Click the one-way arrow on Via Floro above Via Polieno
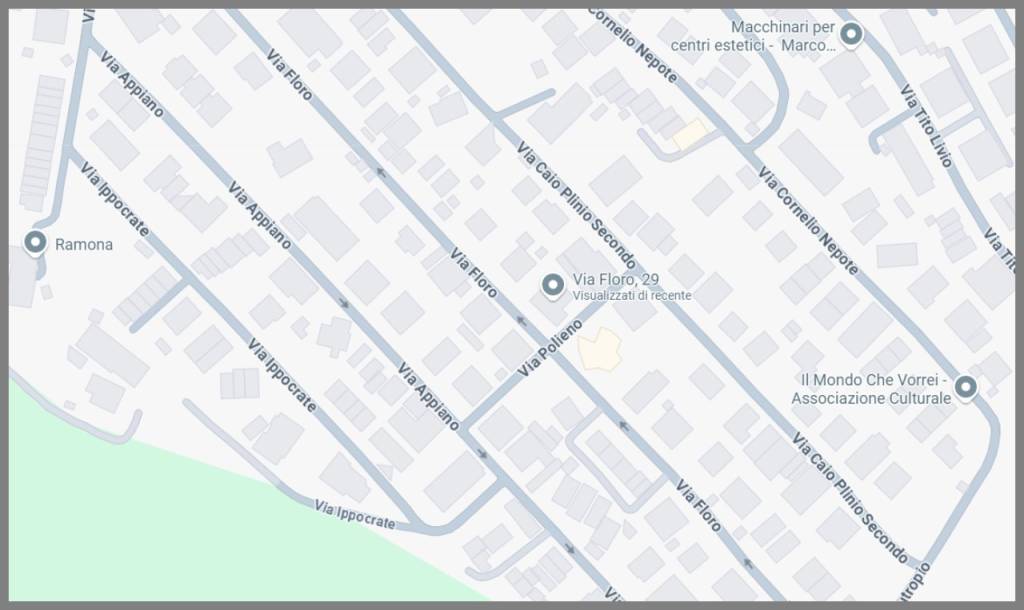 (521, 321)
